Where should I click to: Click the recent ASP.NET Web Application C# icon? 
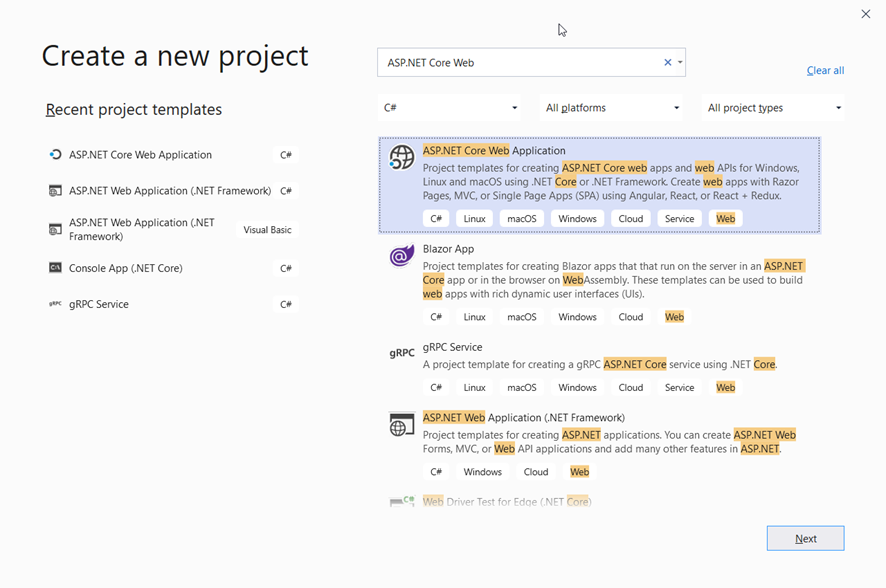click(x=55, y=191)
